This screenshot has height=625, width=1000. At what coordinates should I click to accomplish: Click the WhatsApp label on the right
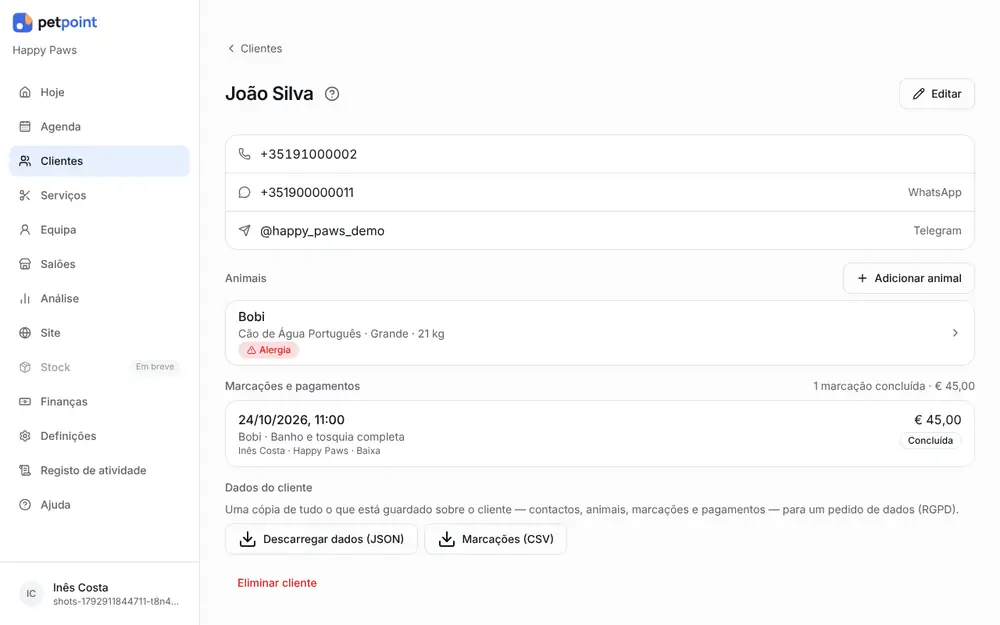tap(934, 192)
